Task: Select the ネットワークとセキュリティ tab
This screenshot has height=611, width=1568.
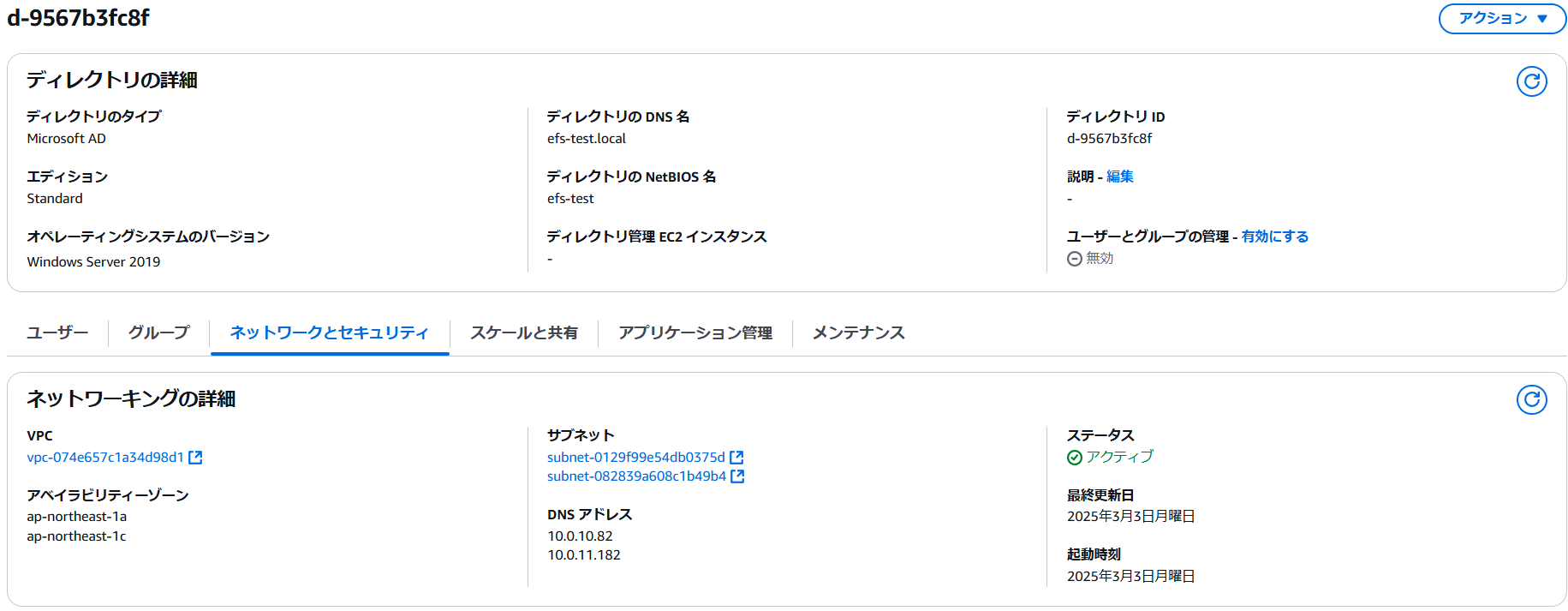Action: (330, 332)
